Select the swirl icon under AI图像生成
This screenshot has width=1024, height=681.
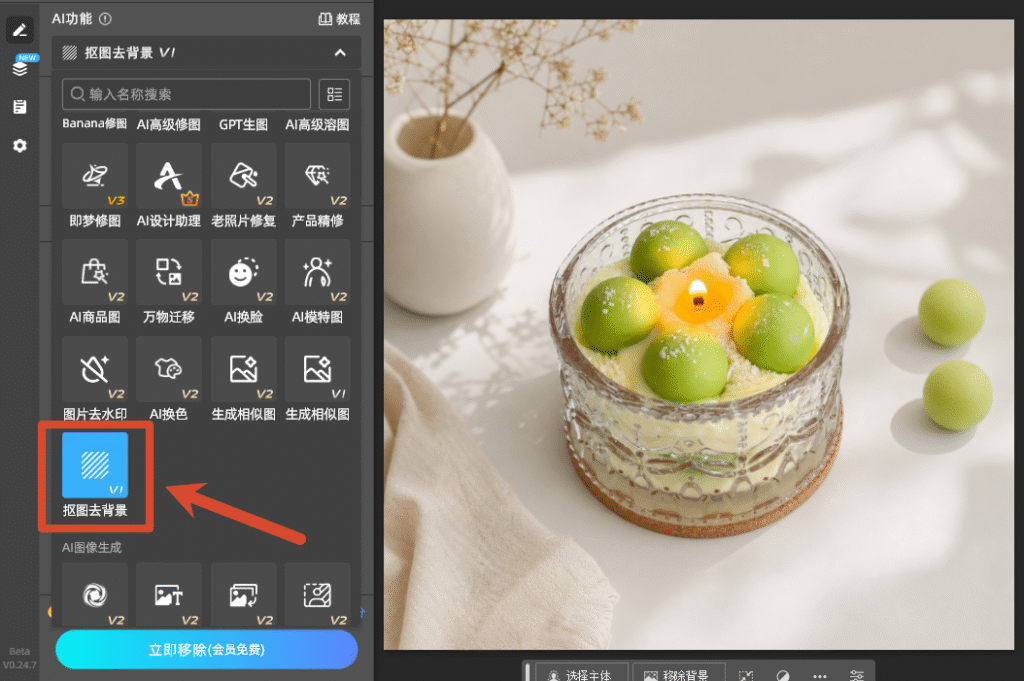pyautogui.click(x=95, y=595)
